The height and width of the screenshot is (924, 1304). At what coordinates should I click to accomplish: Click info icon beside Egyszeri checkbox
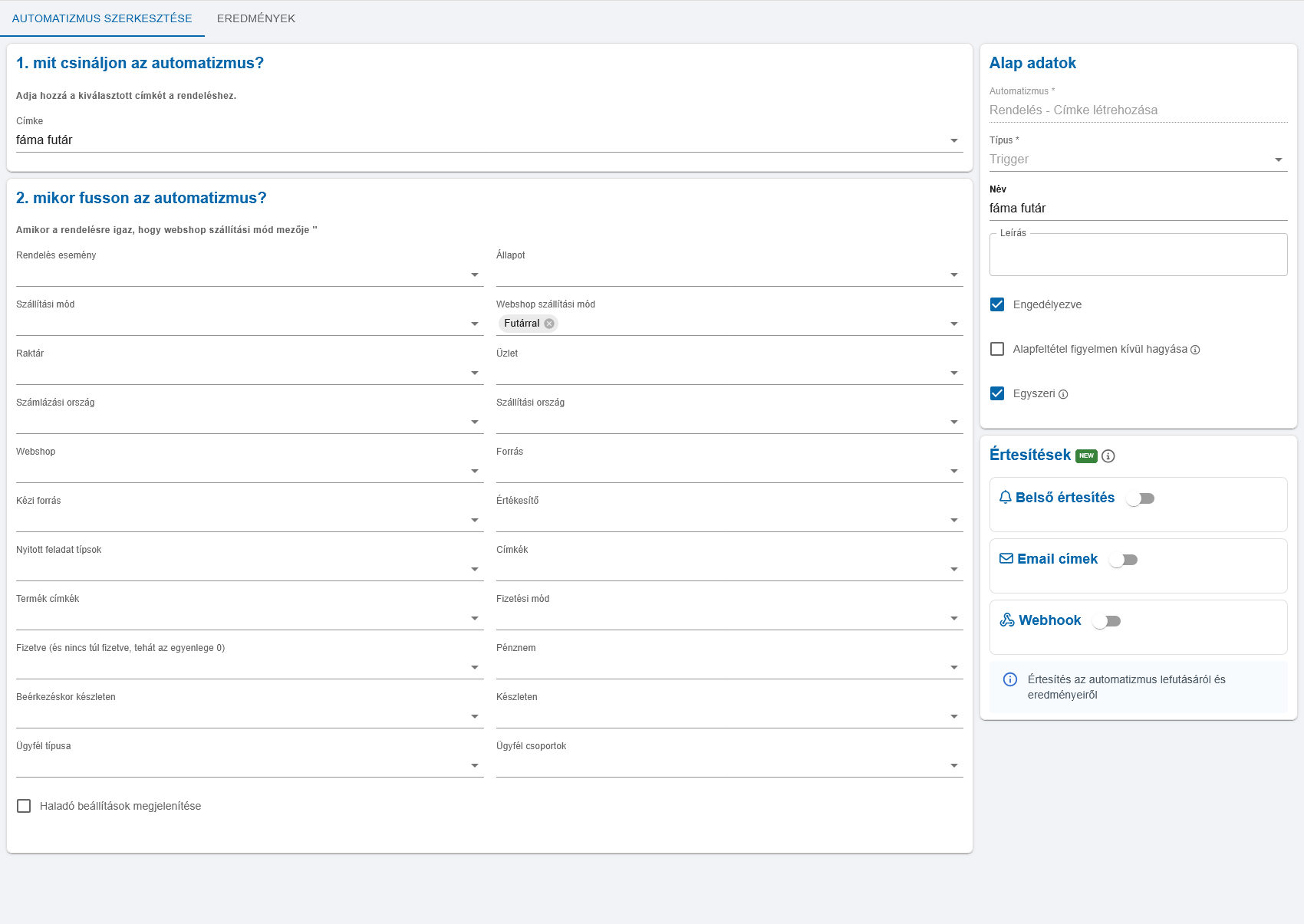(1063, 394)
